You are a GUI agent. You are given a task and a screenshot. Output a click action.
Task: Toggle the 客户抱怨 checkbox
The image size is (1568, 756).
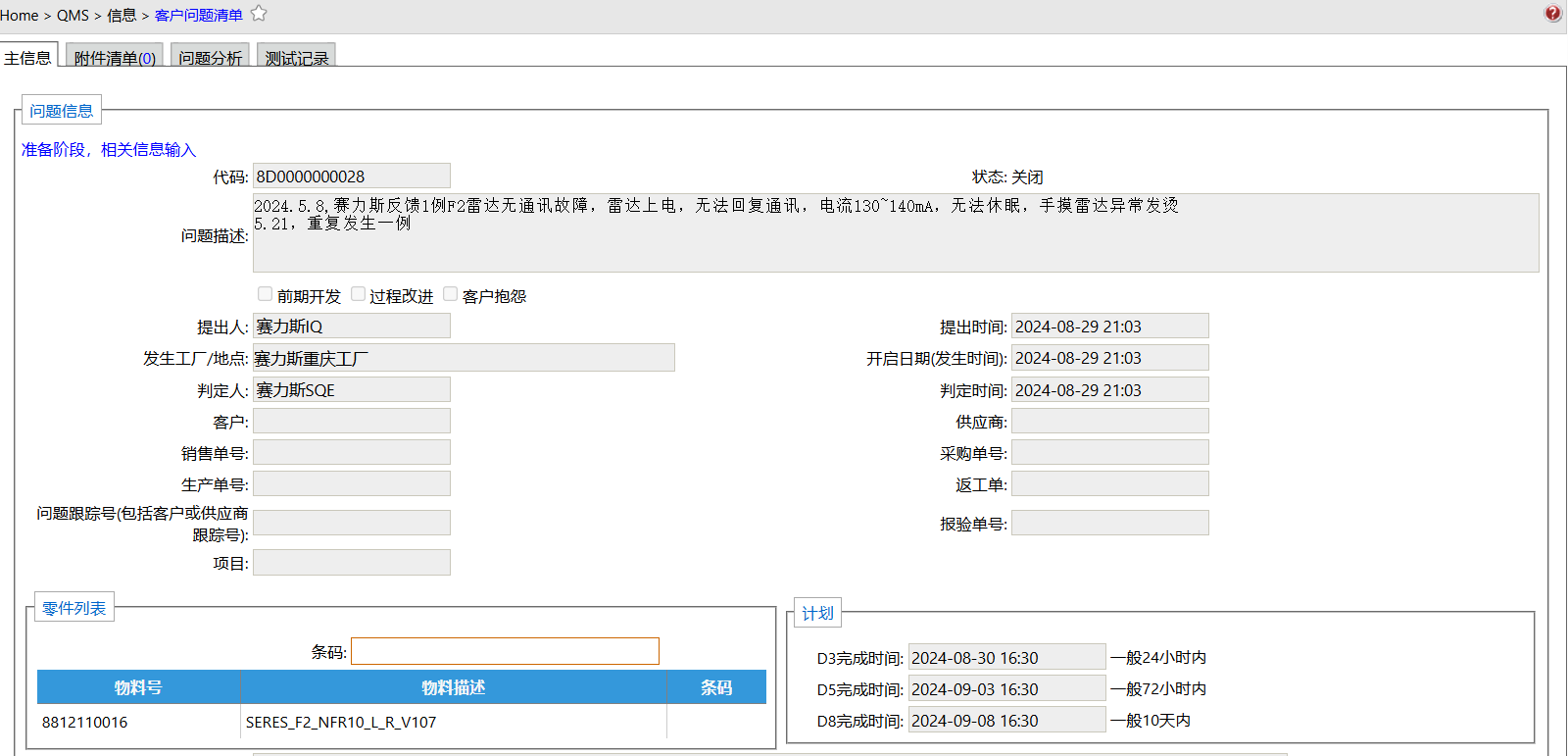pos(450,294)
